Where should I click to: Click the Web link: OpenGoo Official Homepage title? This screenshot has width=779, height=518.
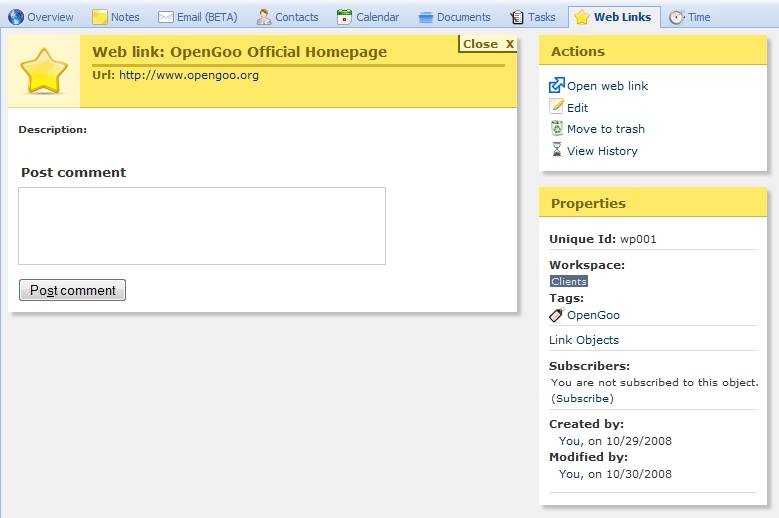point(239,52)
